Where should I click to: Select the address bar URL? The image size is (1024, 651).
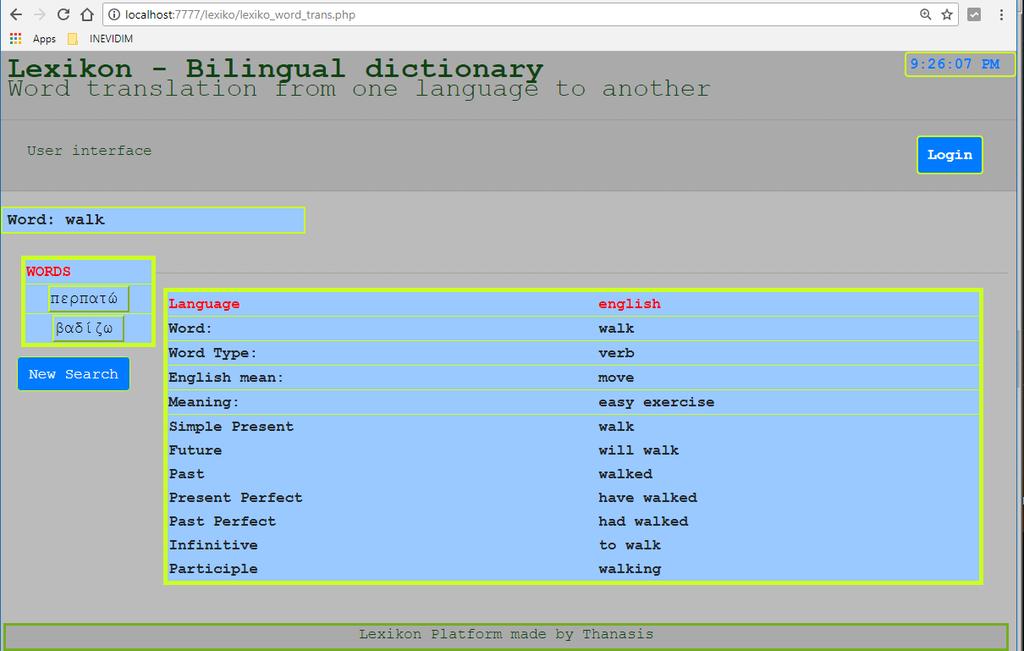tap(240, 14)
